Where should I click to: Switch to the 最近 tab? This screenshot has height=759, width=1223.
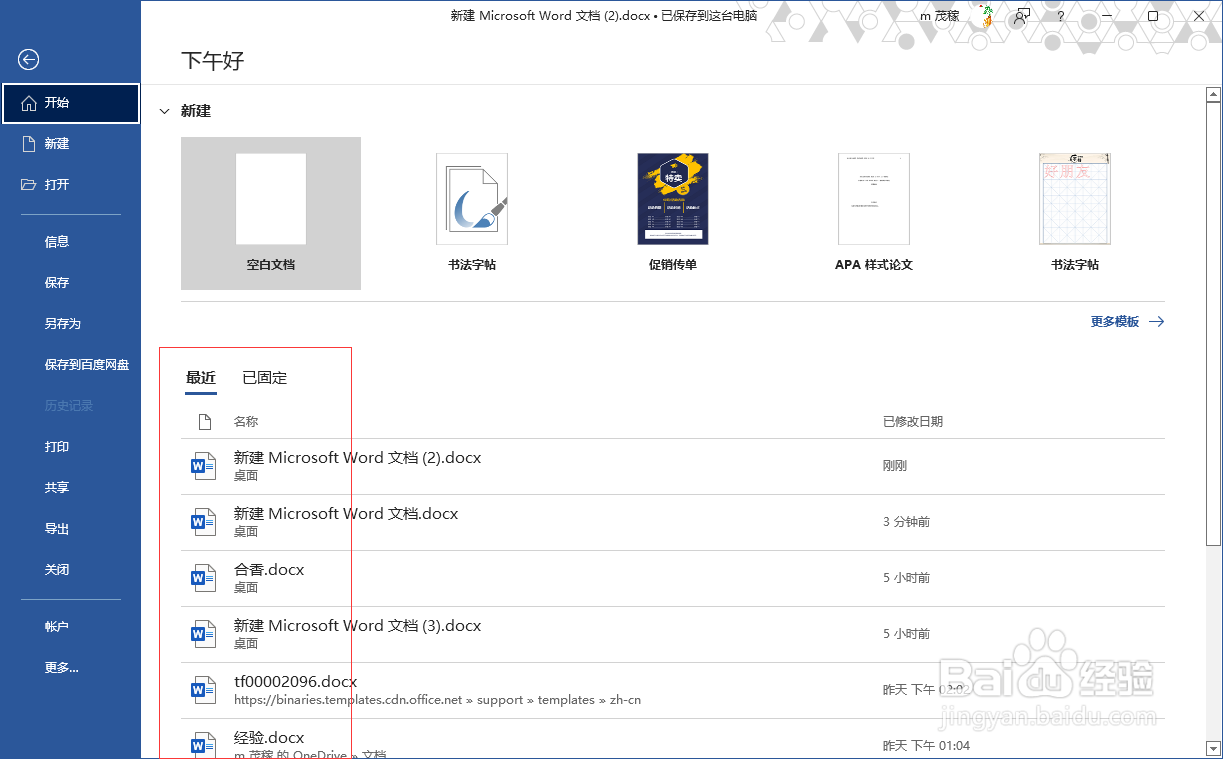[201, 378]
